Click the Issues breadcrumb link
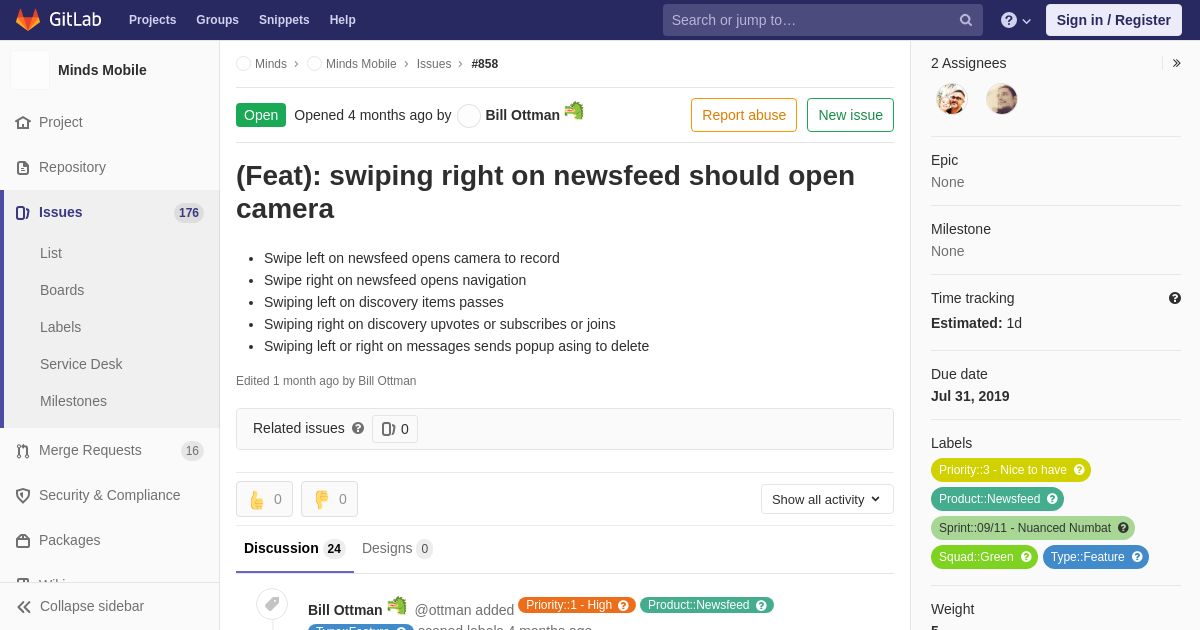Viewport: 1200px width, 630px height. tap(434, 64)
